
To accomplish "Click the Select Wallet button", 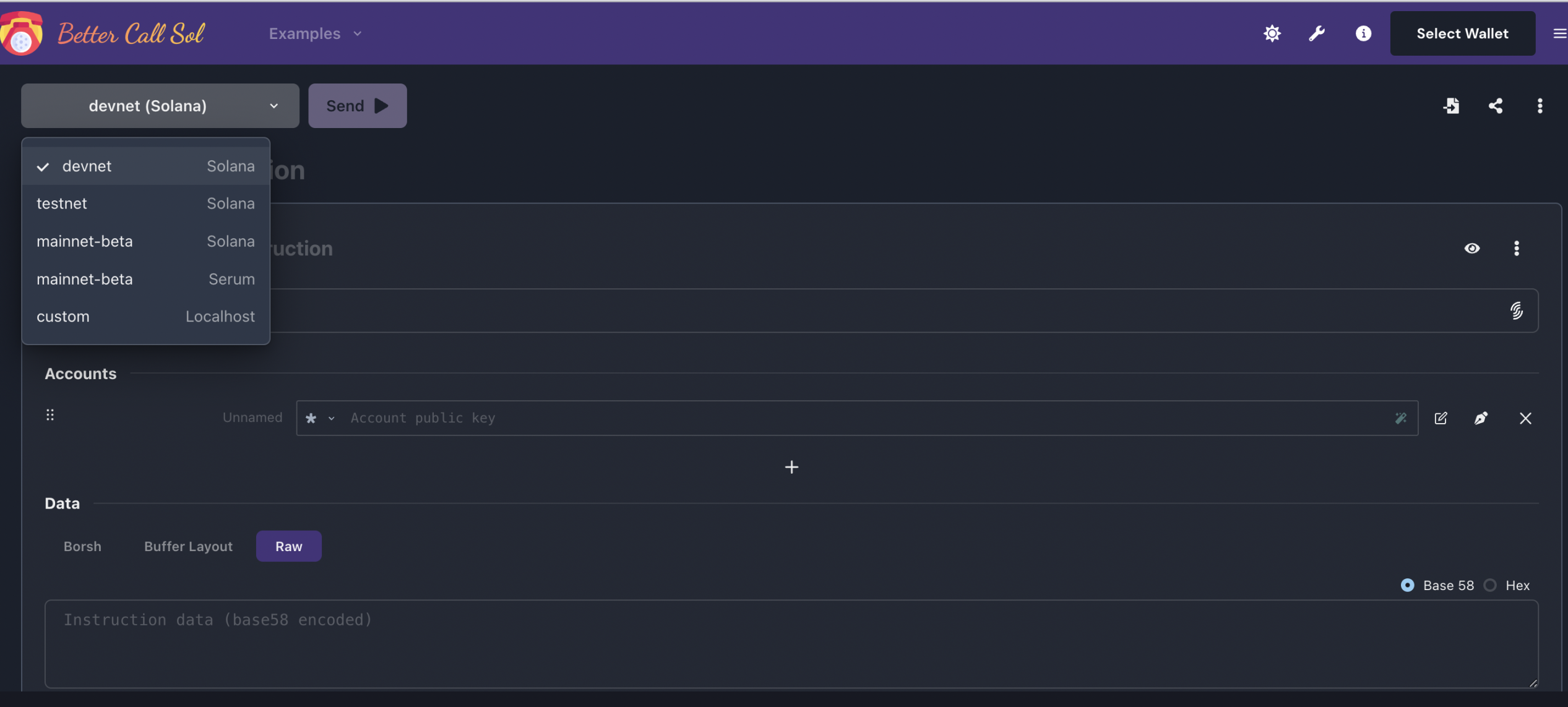I will click(1462, 33).
